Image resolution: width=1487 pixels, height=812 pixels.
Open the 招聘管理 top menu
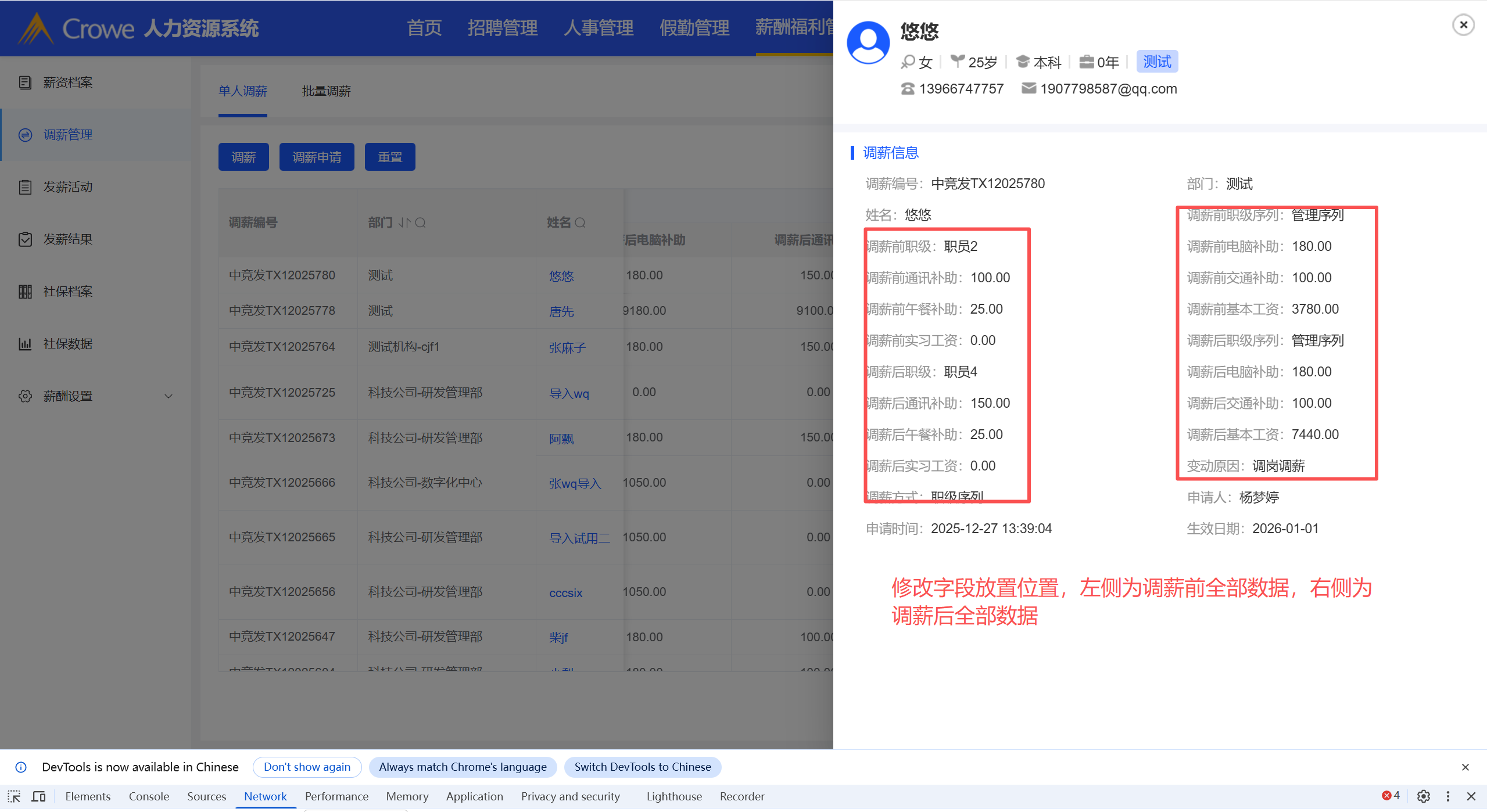[502, 28]
